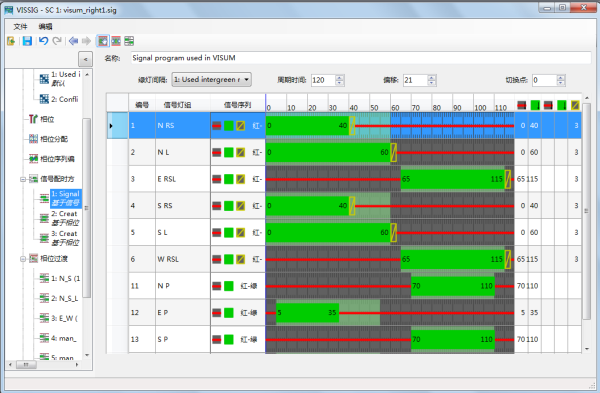
Task: Click the cycle time field showing 120
Action: tap(323, 80)
